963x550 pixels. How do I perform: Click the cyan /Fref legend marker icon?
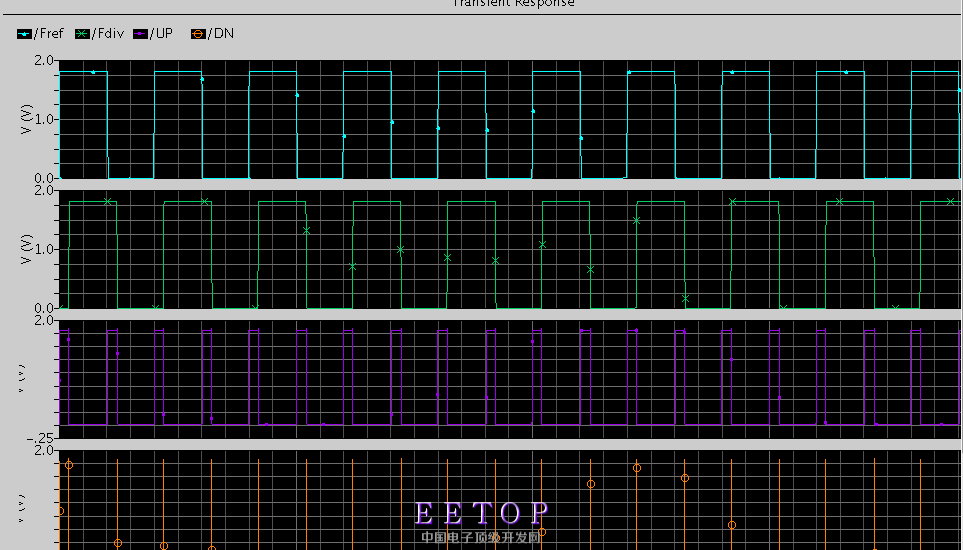click(25, 34)
